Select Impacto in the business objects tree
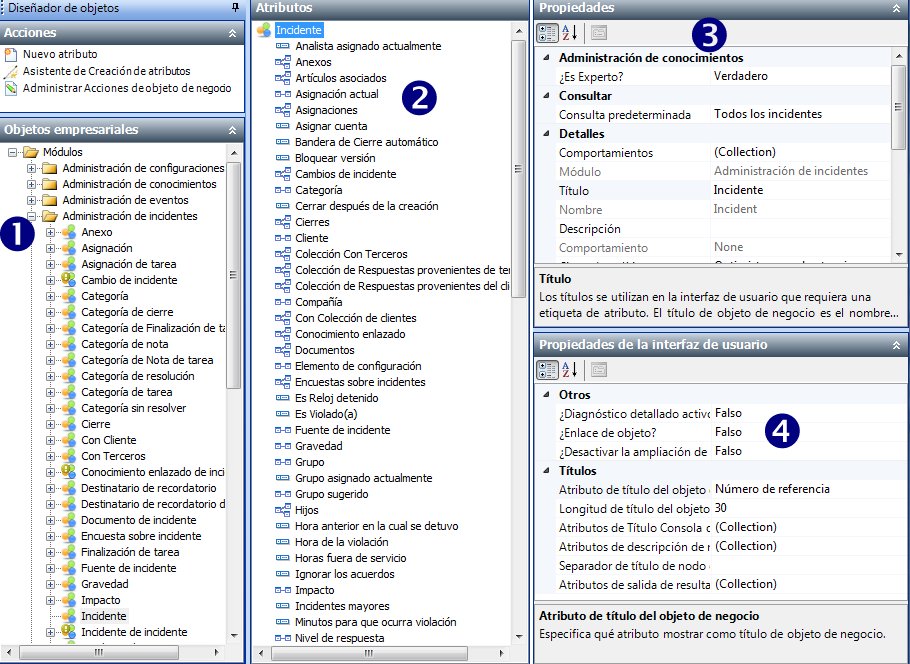This screenshot has width=910, height=664. [100, 600]
